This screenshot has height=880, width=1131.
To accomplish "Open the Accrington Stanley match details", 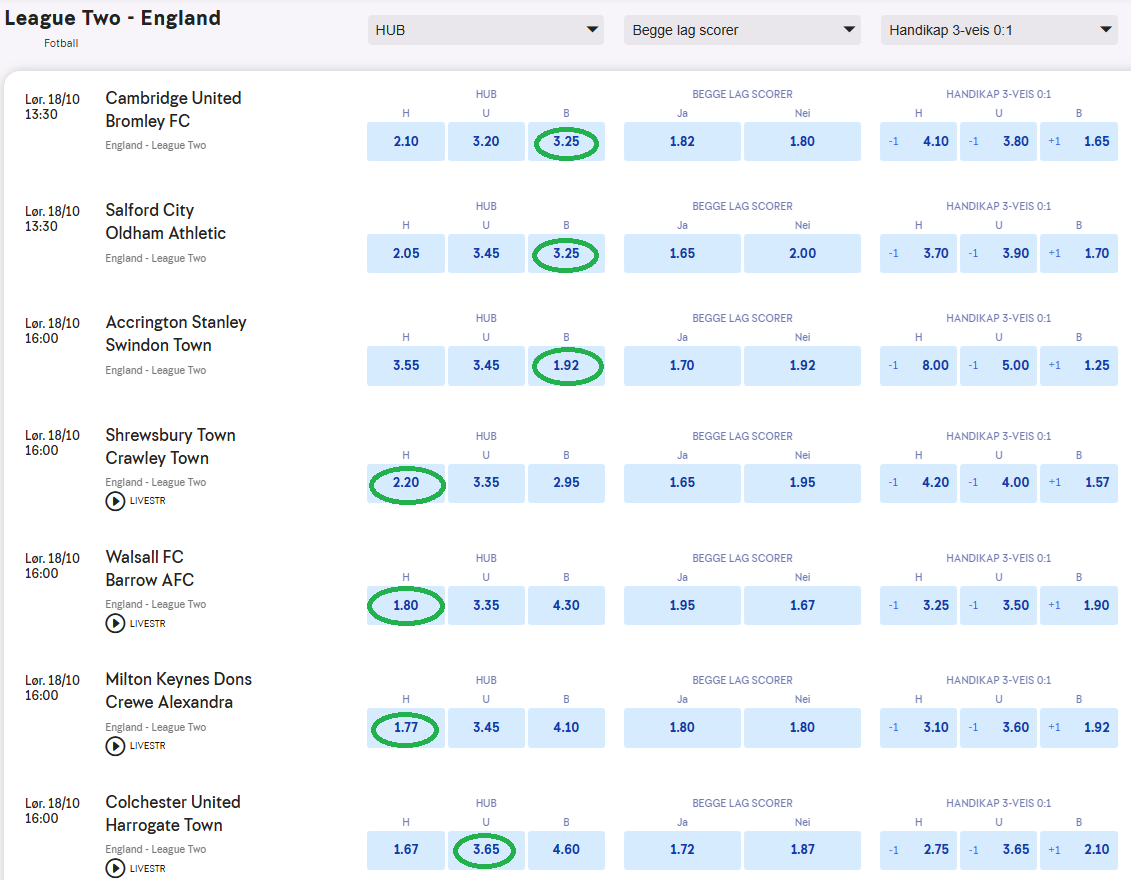I will click(176, 322).
